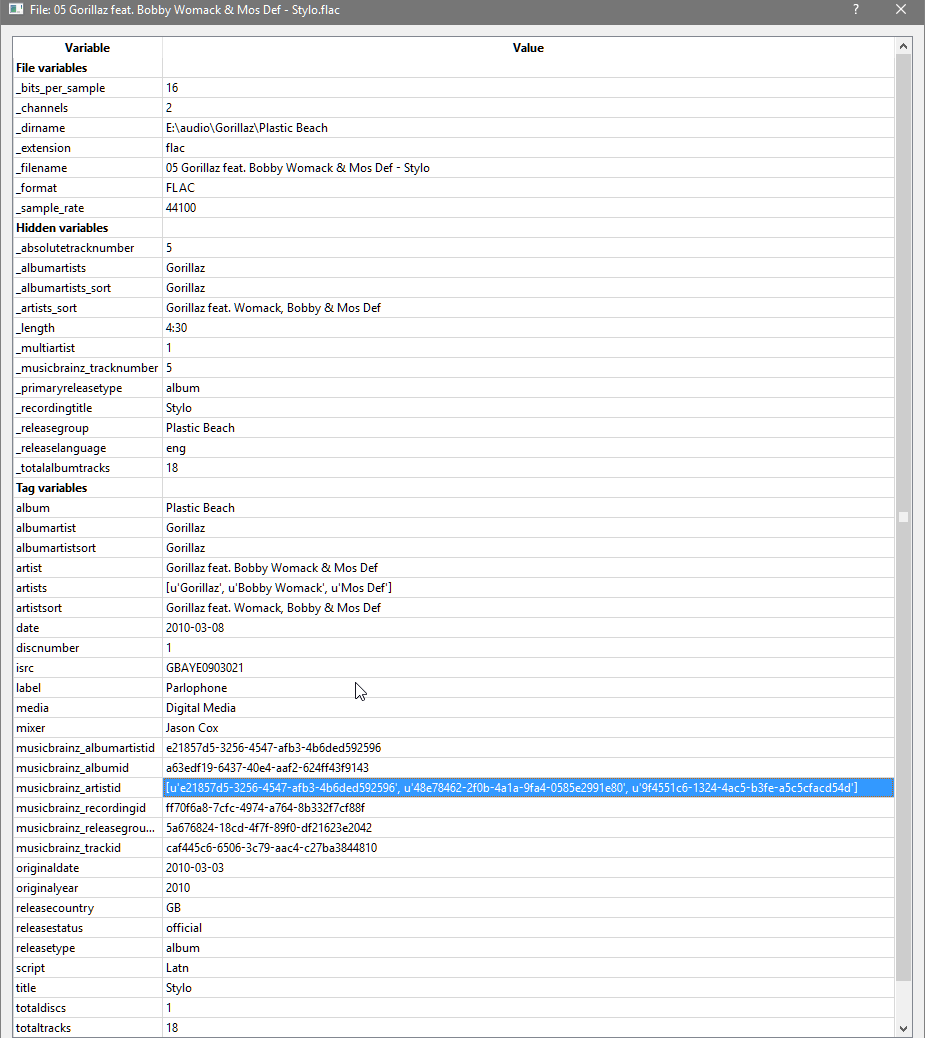This screenshot has width=925, height=1038.
Task: Click the discnumber variable
Action: 47,648
